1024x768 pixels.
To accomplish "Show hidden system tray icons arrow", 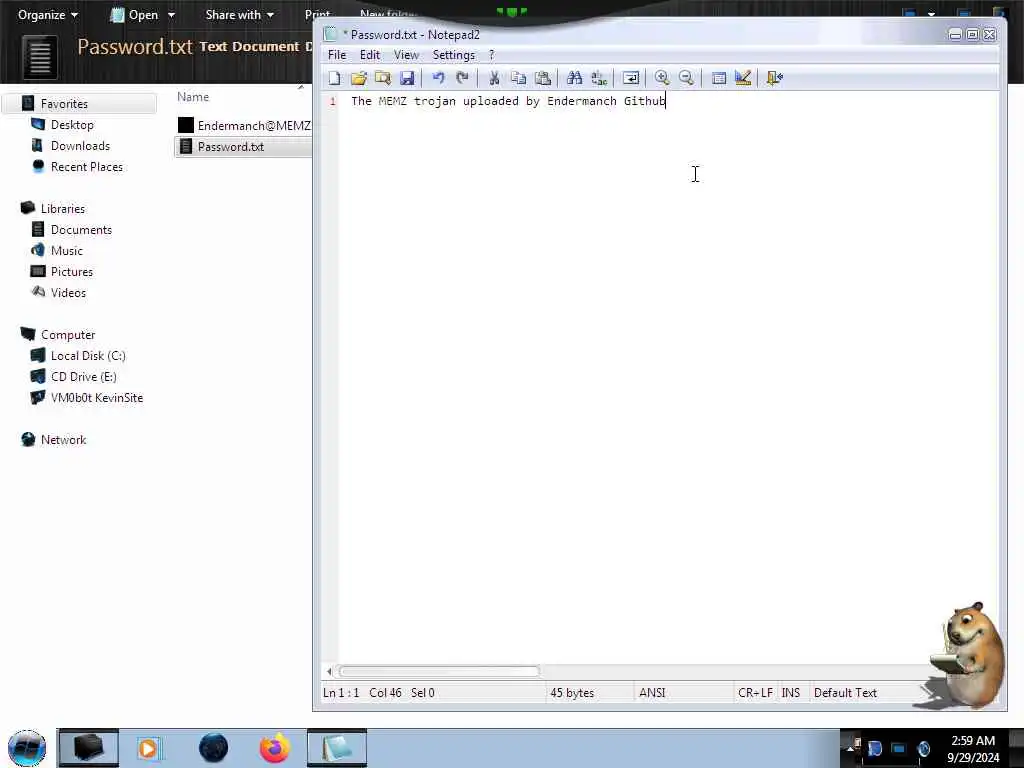I will (x=851, y=748).
